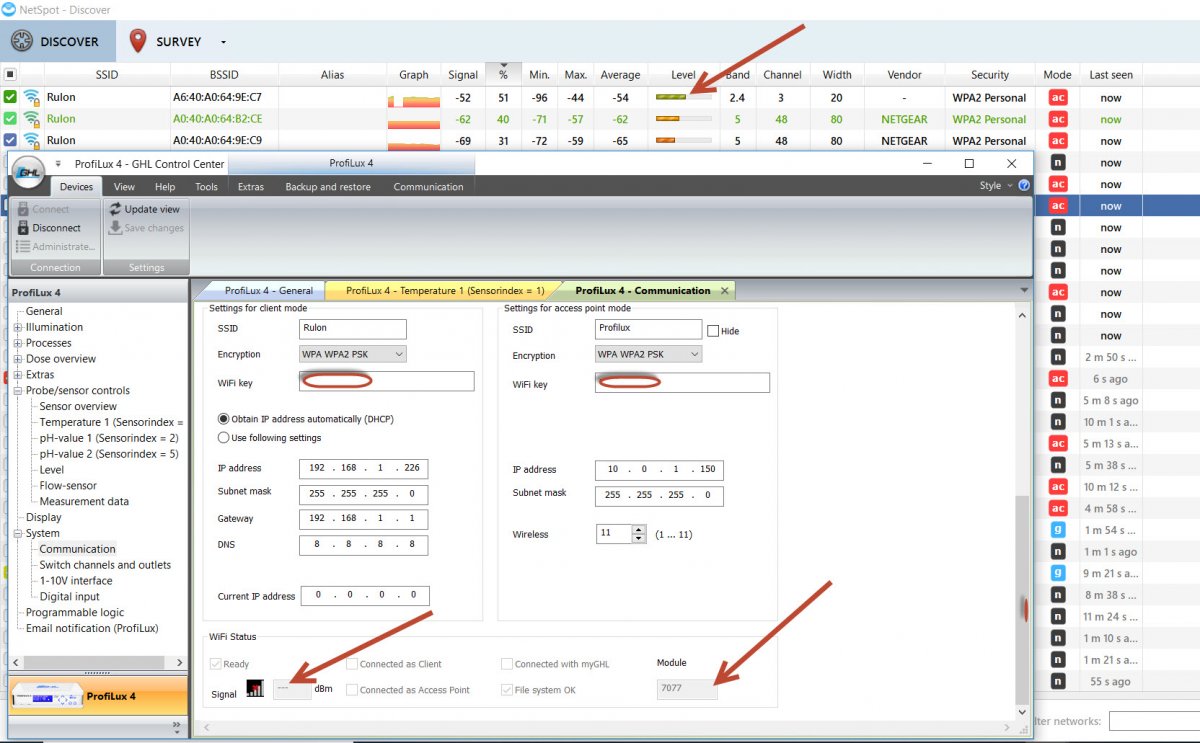Open the tab list dropdown arrow at right of tabs

(x=1023, y=290)
